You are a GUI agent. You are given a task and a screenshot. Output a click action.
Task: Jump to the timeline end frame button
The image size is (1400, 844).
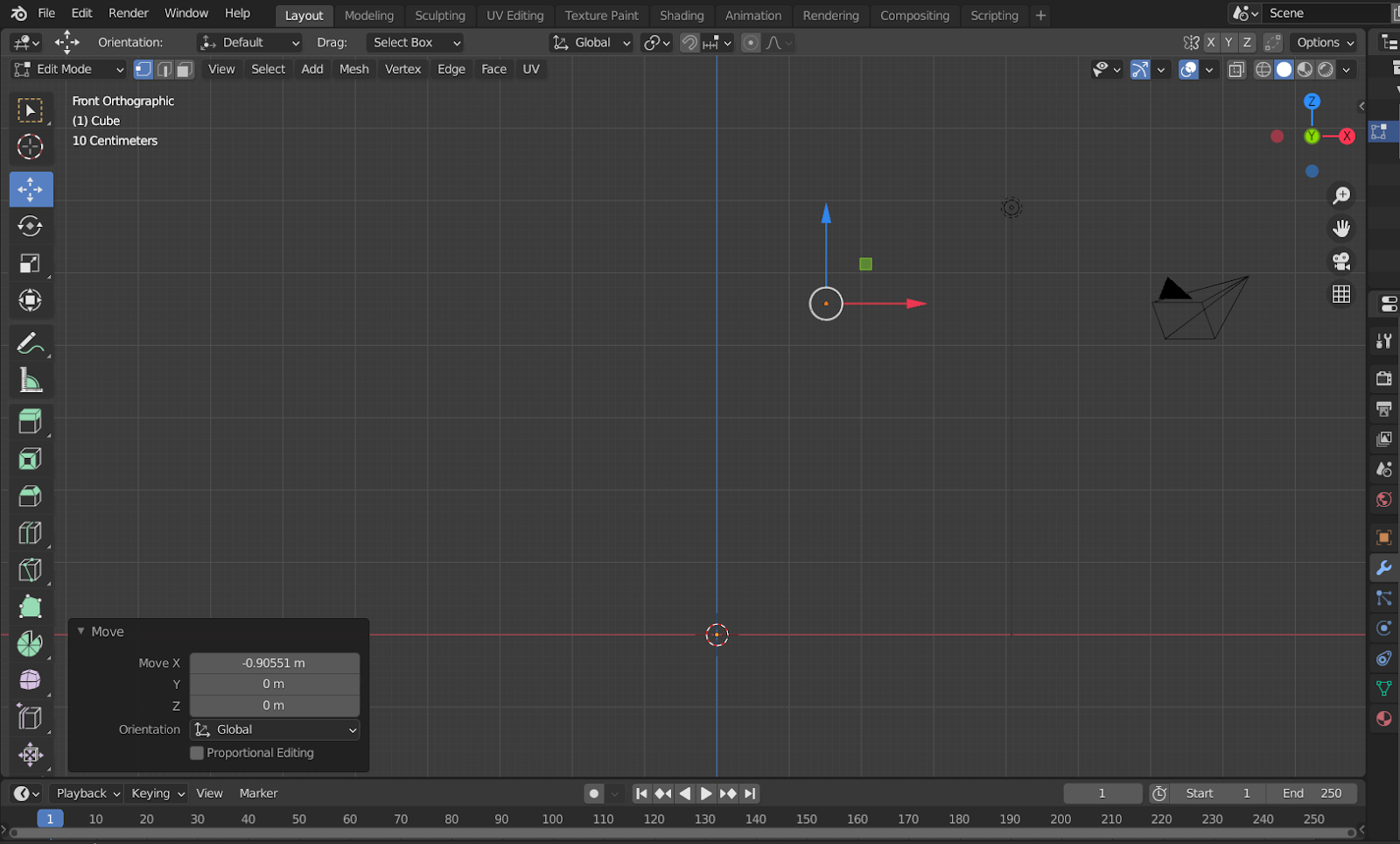pos(750,793)
